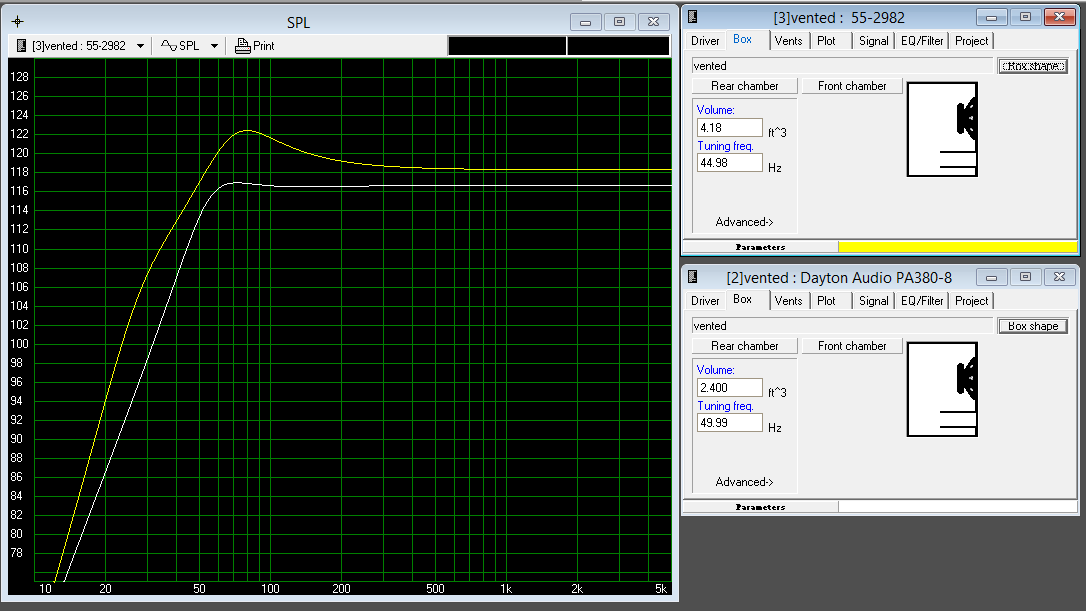Open the EQ/Filter tab in the Dayton PA380-8 window
Image resolution: width=1086 pixels, height=611 pixels.
click(921, 301)
